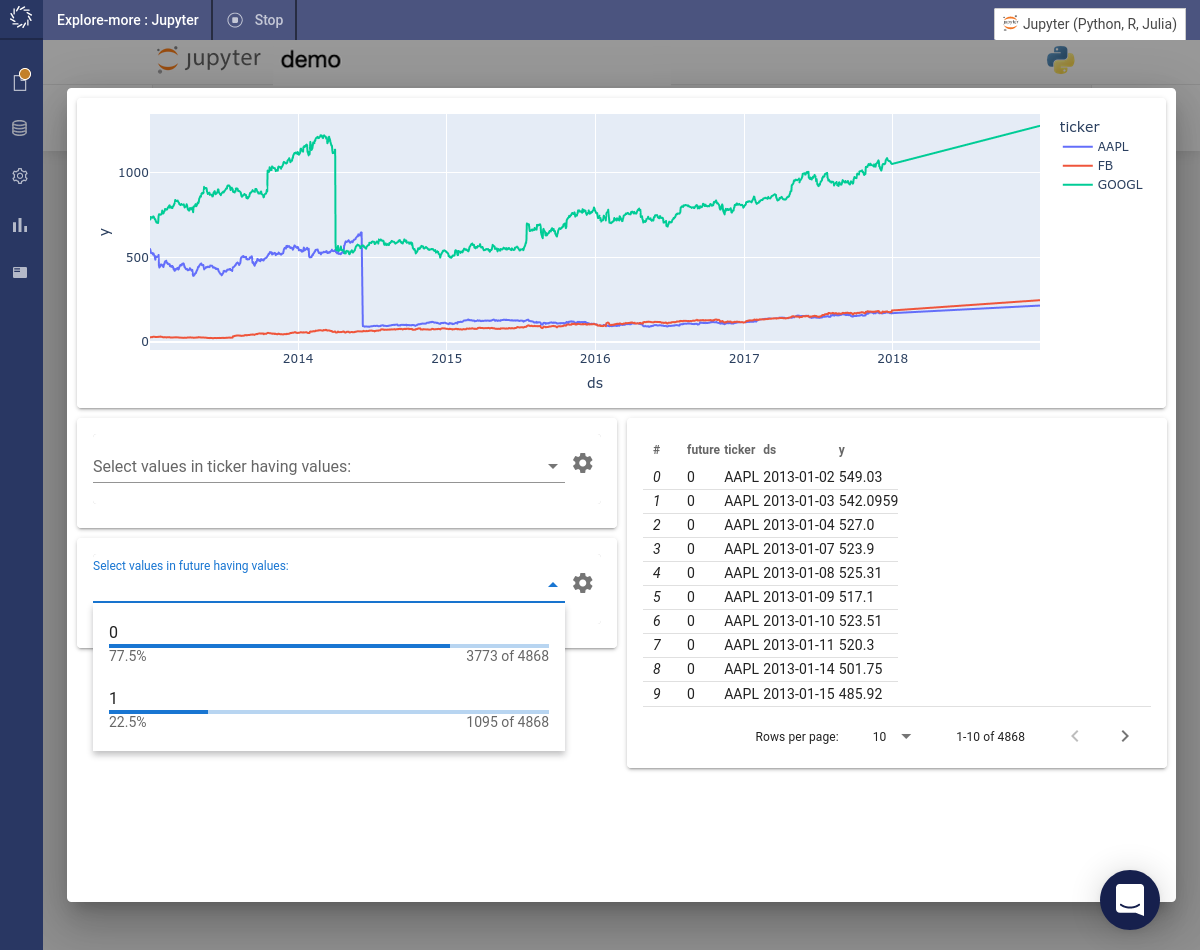The width and height of the screenshot is (1200, 950).
Task: Click the Python logo in the header
Action: click(x=1061, y=60)
